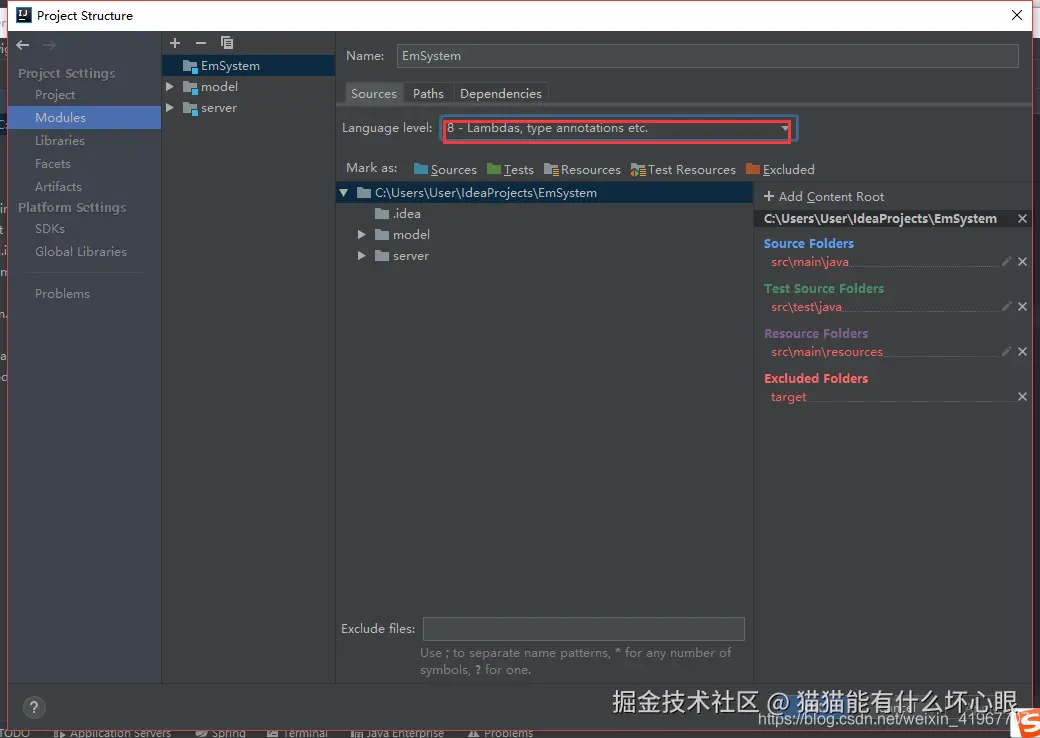Screen dimensions: 1040x738
Task: Switch to the Paths tab
Action: (x=428, y=93)
